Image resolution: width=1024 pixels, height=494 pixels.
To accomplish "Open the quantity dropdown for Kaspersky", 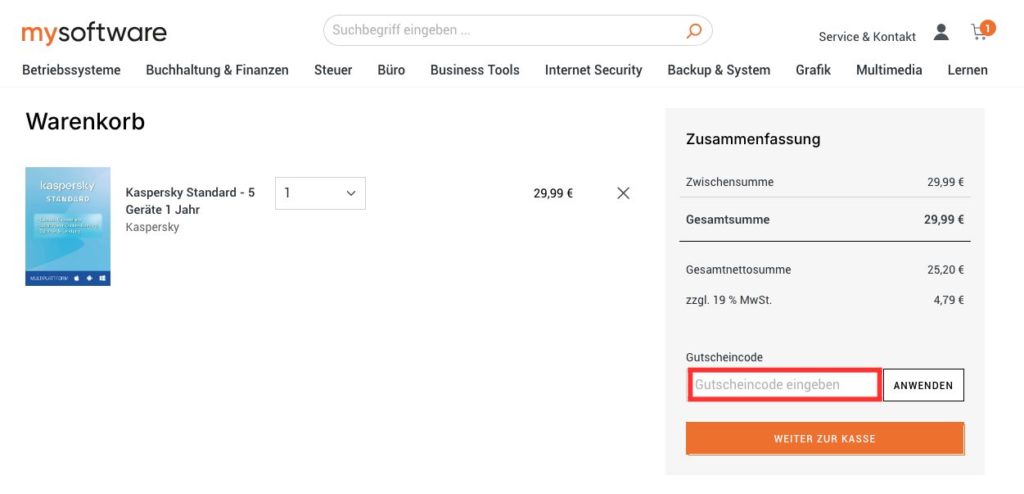I will click(320, 193).
